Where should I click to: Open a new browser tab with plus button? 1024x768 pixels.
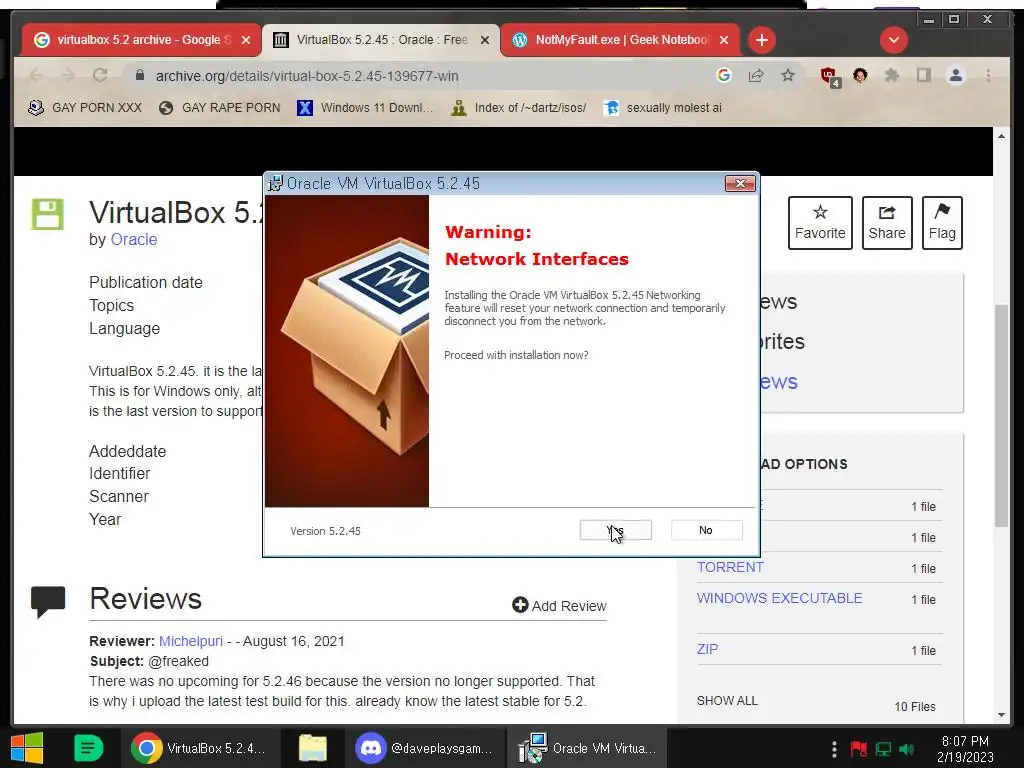click(761, 40)
